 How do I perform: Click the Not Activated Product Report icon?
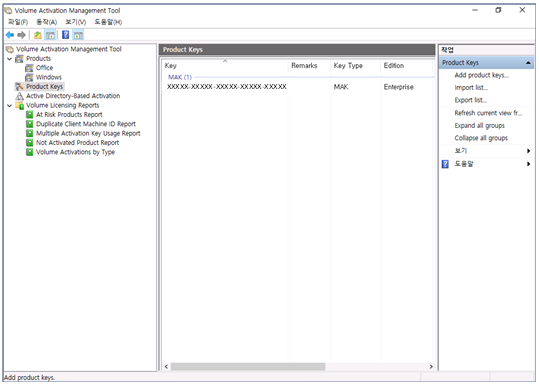(x=30, y=142)
